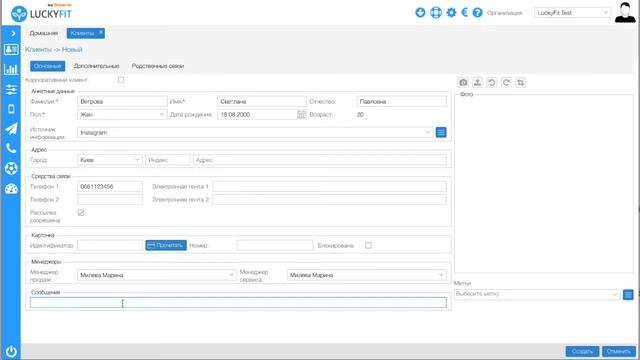
Task: Open the service manager dropdown
Action: click(x=367, y=275)
